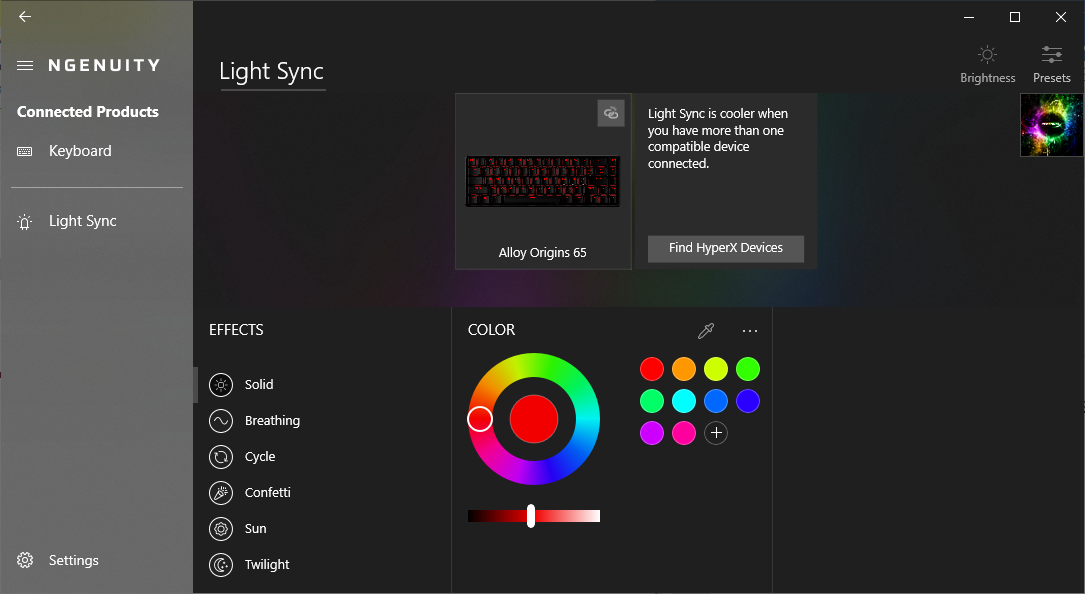Click the Settings gear icon

tap(25, 560)
